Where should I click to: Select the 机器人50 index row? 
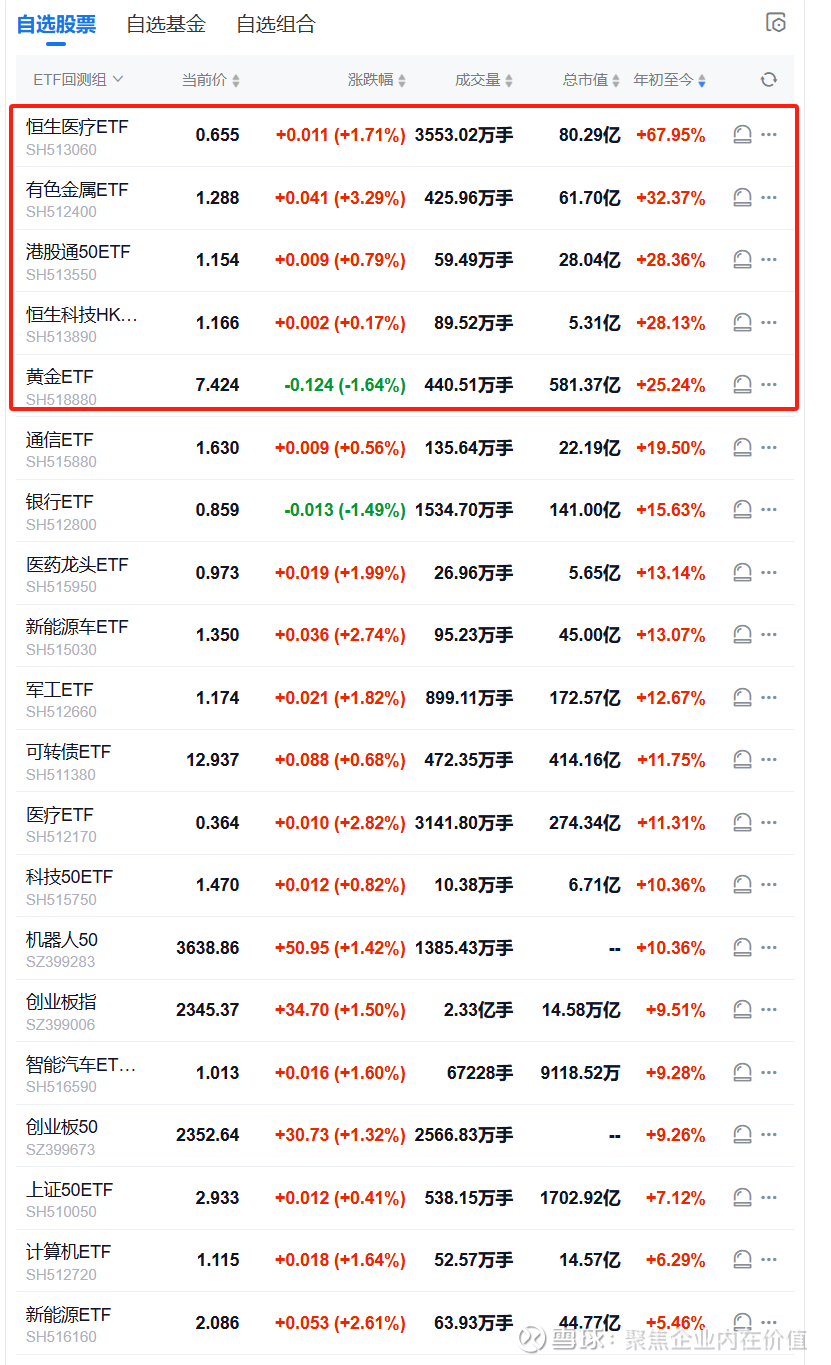coord(62,940)
